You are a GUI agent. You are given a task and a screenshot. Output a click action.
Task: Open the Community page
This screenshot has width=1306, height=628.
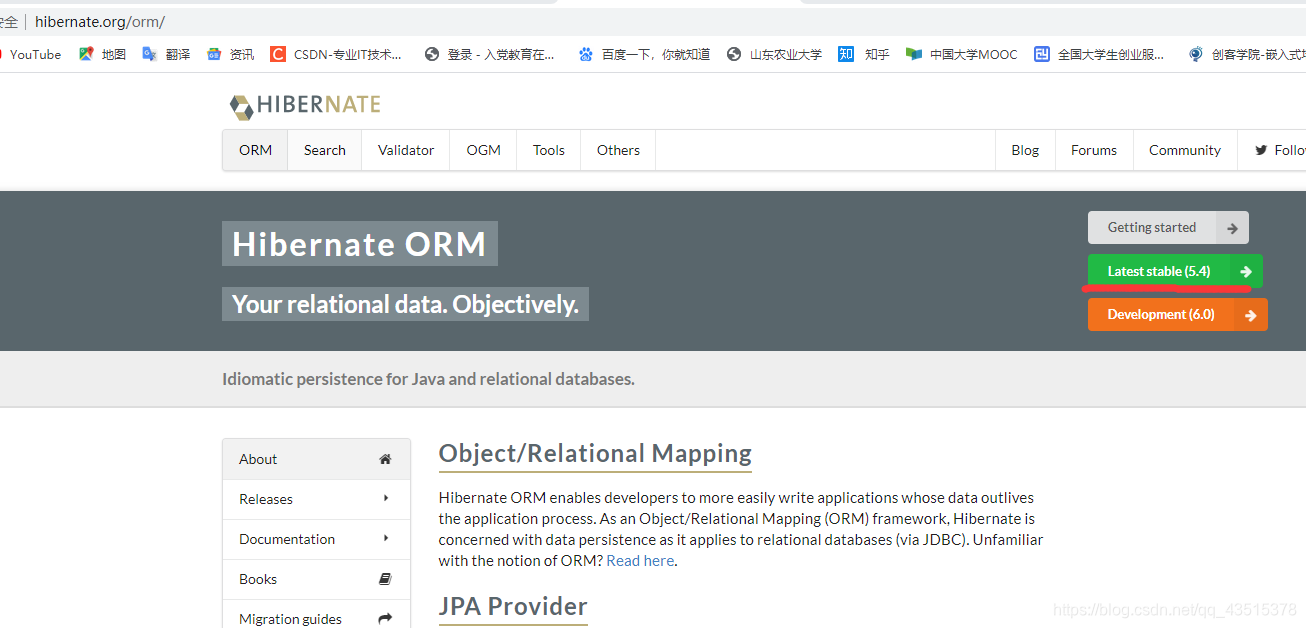click(x=1185, y=150)
